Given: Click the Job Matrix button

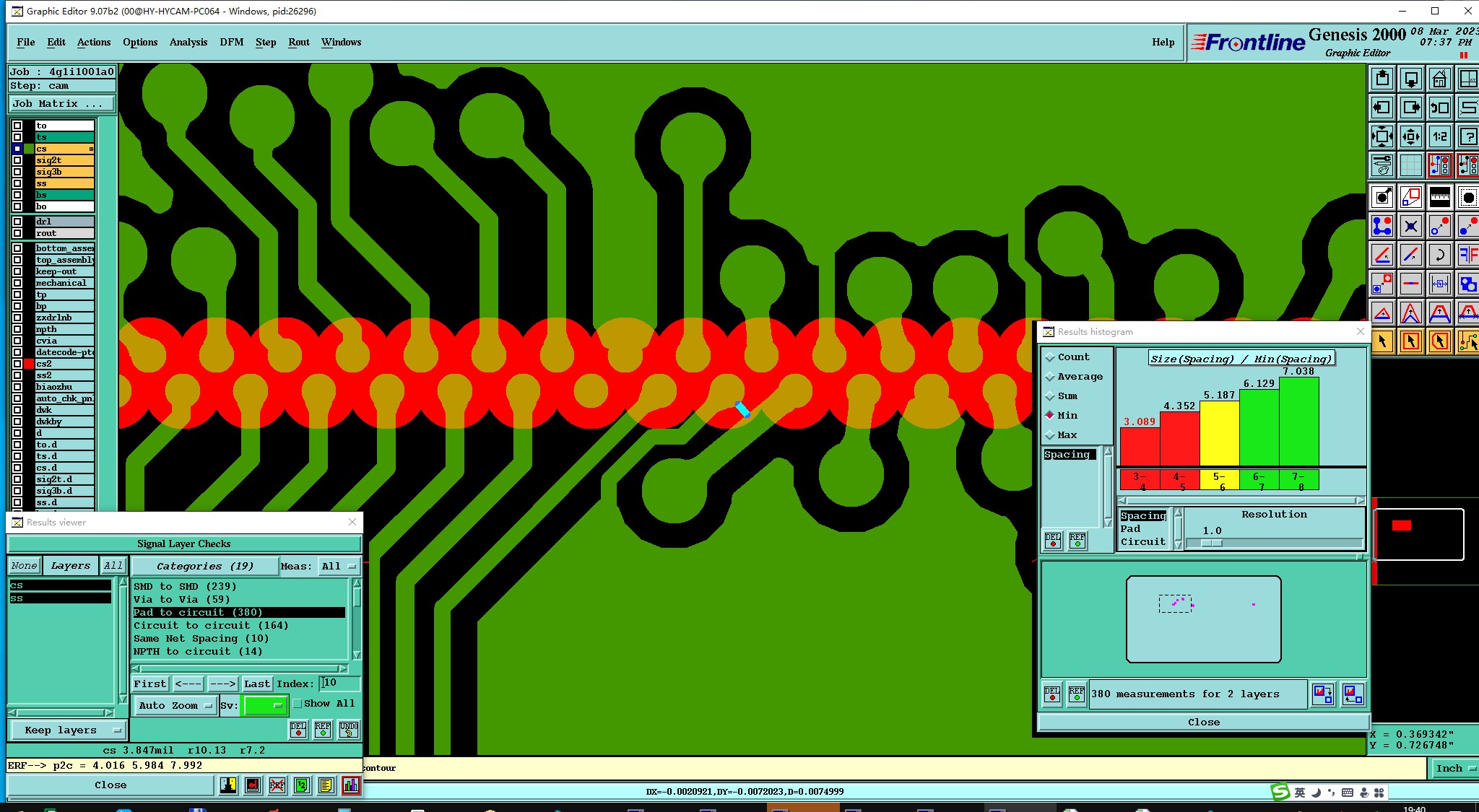Looking at the screenshot, I should (61, 104).
